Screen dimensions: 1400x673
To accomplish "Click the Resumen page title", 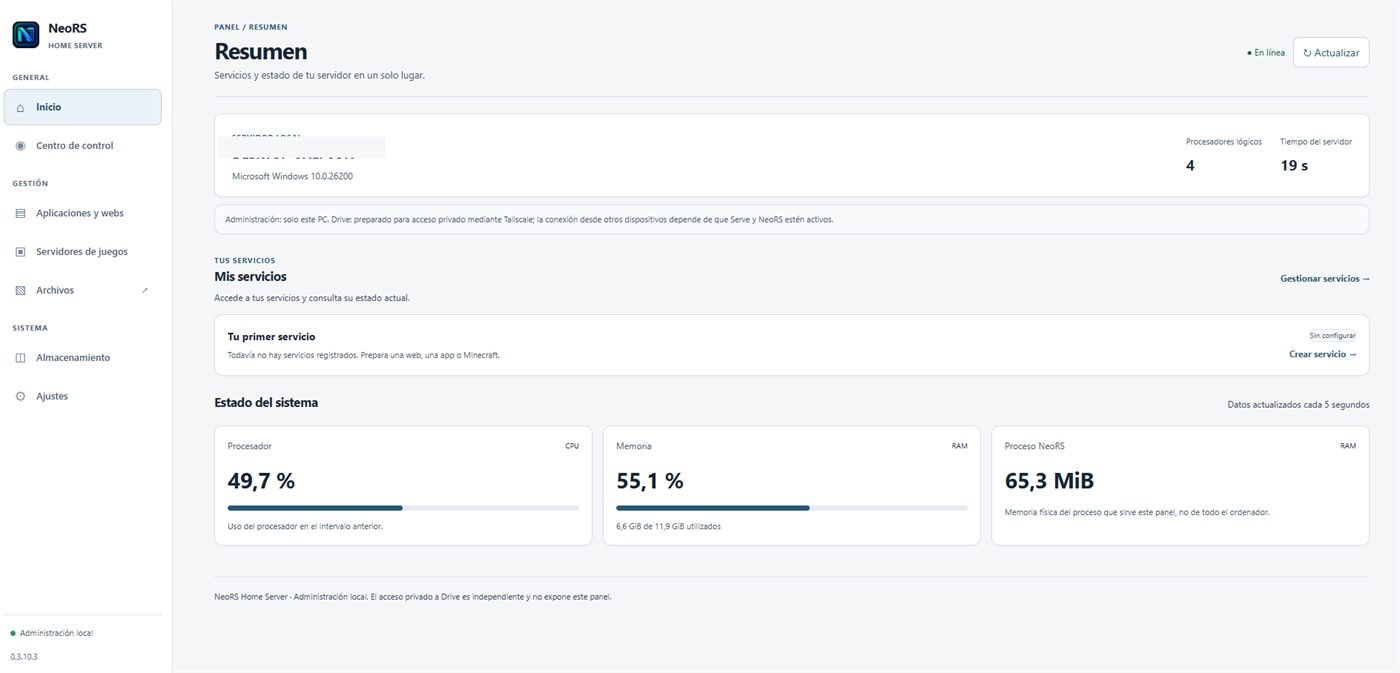I will coord(261,52).
